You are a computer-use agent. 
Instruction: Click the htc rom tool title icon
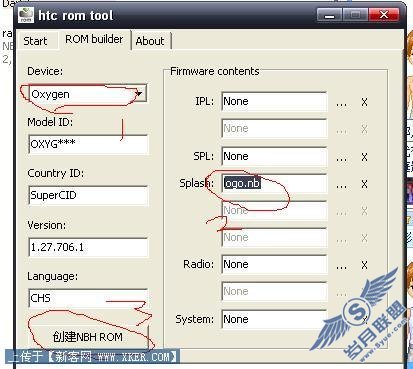(x=26, y=15)
